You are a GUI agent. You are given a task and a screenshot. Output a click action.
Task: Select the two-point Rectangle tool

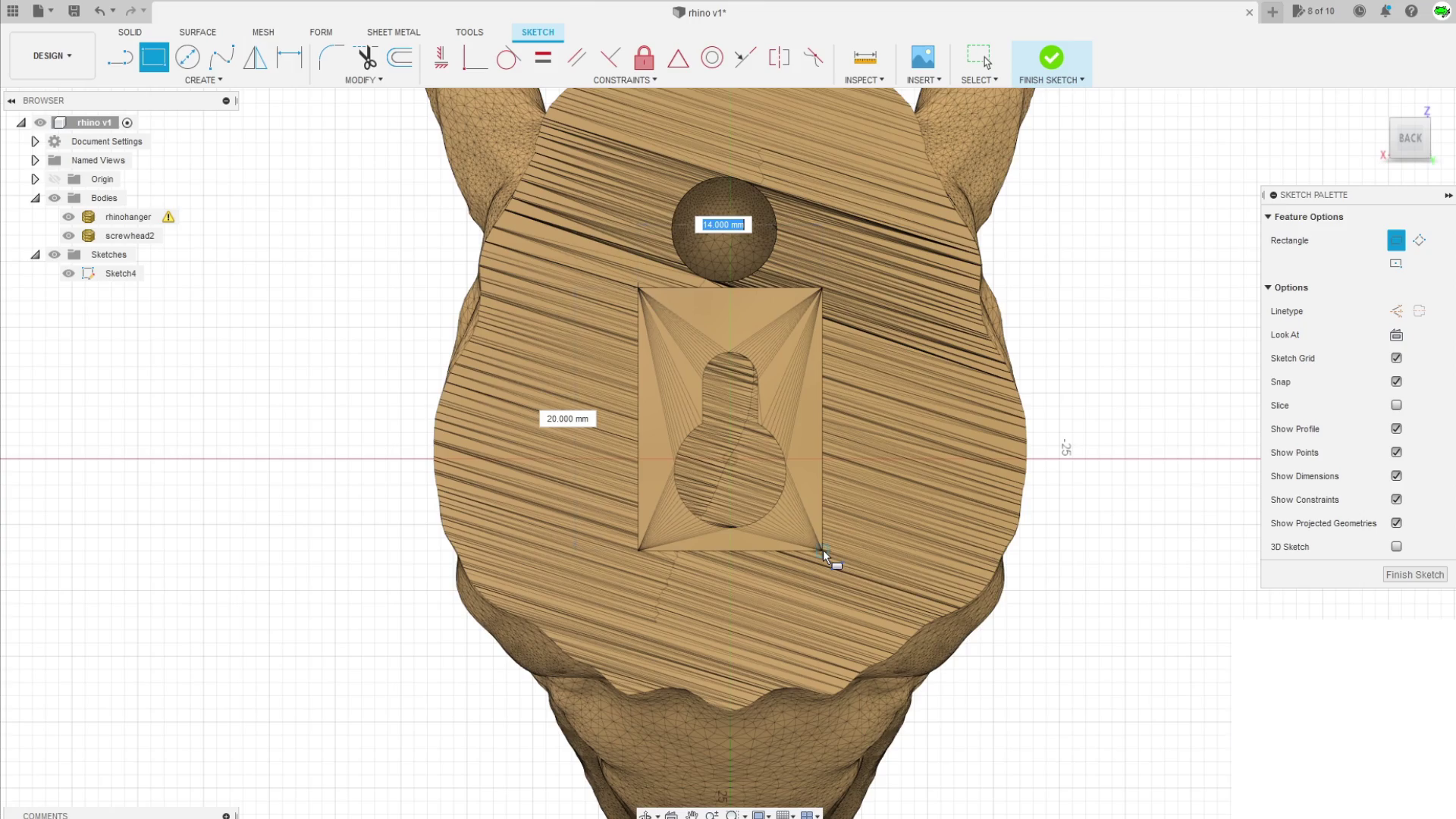(x=154, y=57)
